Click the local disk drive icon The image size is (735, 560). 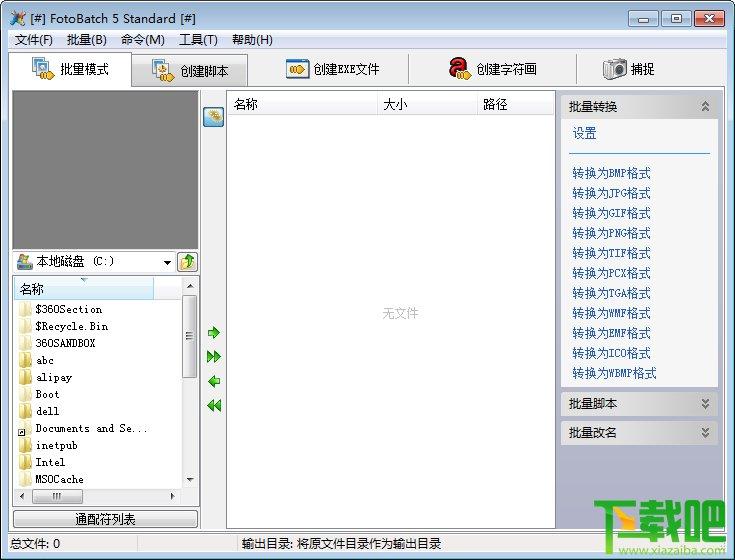(x=24, y=261)
